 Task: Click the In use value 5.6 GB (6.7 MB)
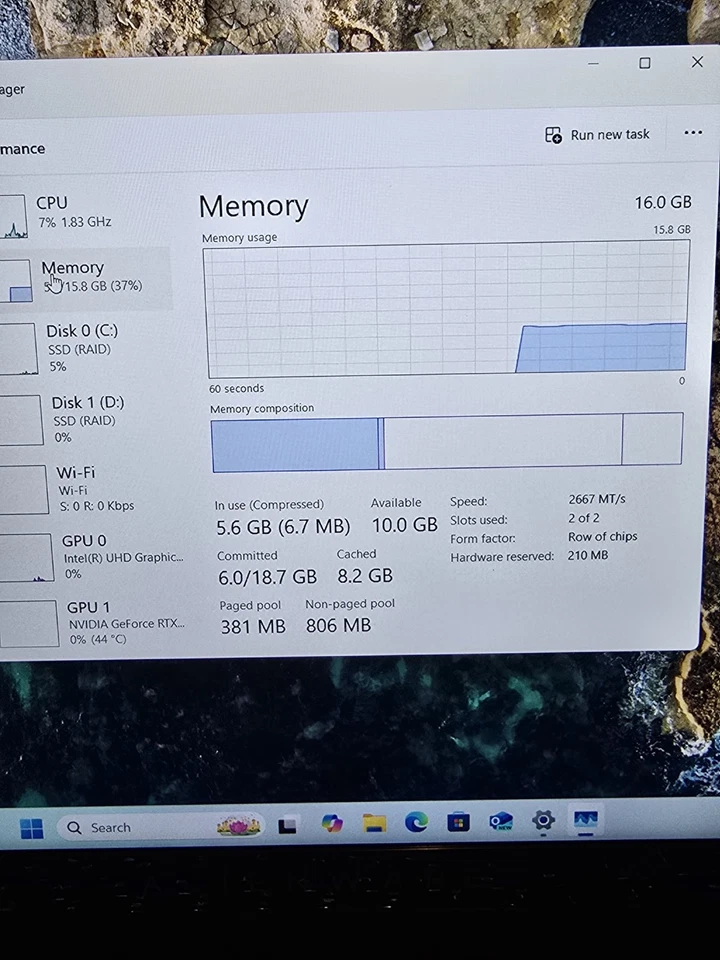click(283, 527)
